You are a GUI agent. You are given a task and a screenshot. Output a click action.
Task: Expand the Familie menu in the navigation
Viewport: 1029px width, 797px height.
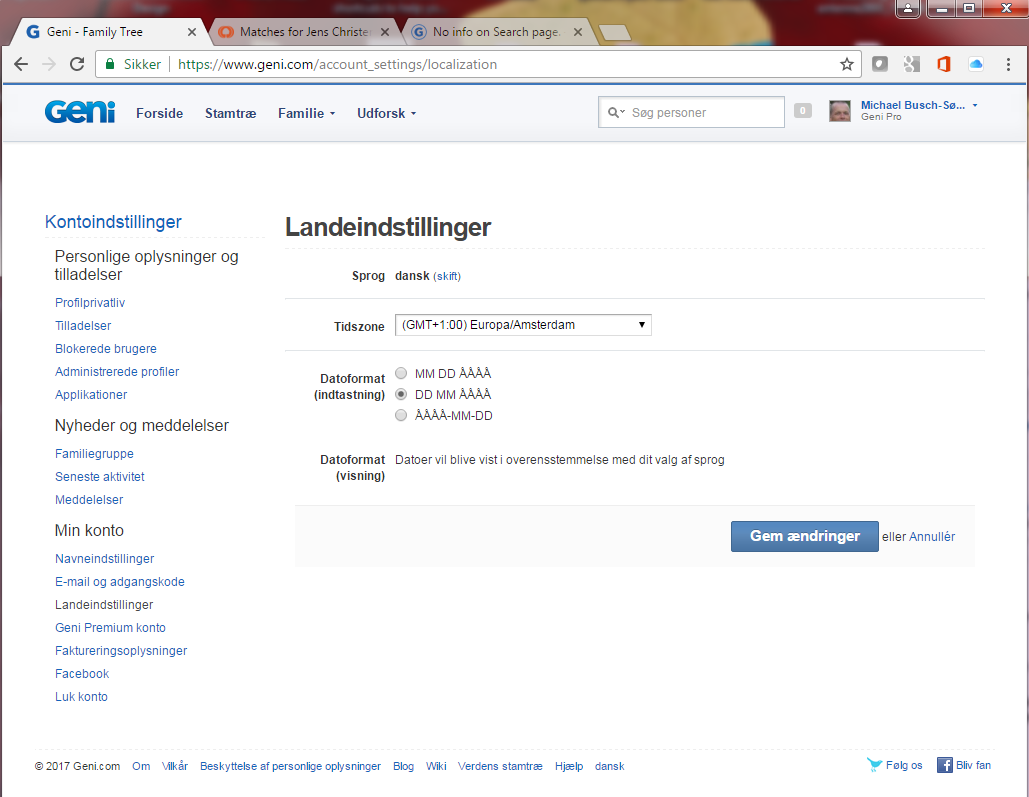click(x=306, y=113)
